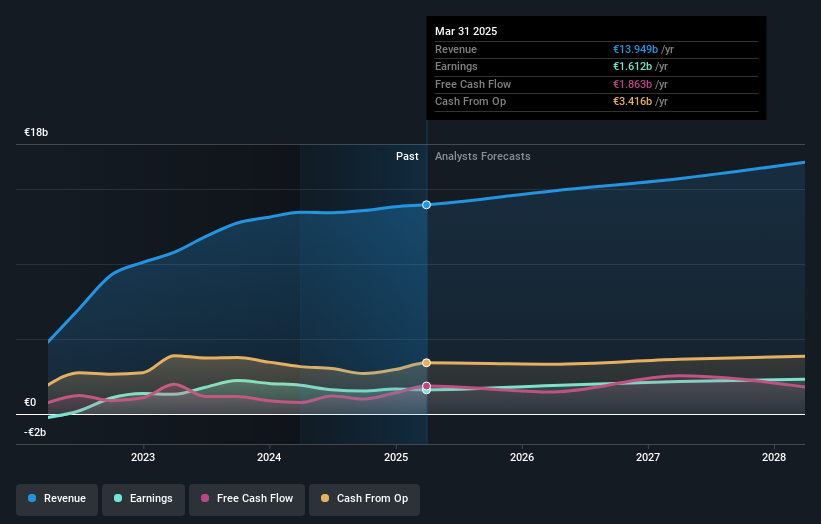Image resolution: width=821 pixels, height=524 pixels.
Task: Click the €13.949b revenue value
Action: pyautogui.click(x=636, y=49)
